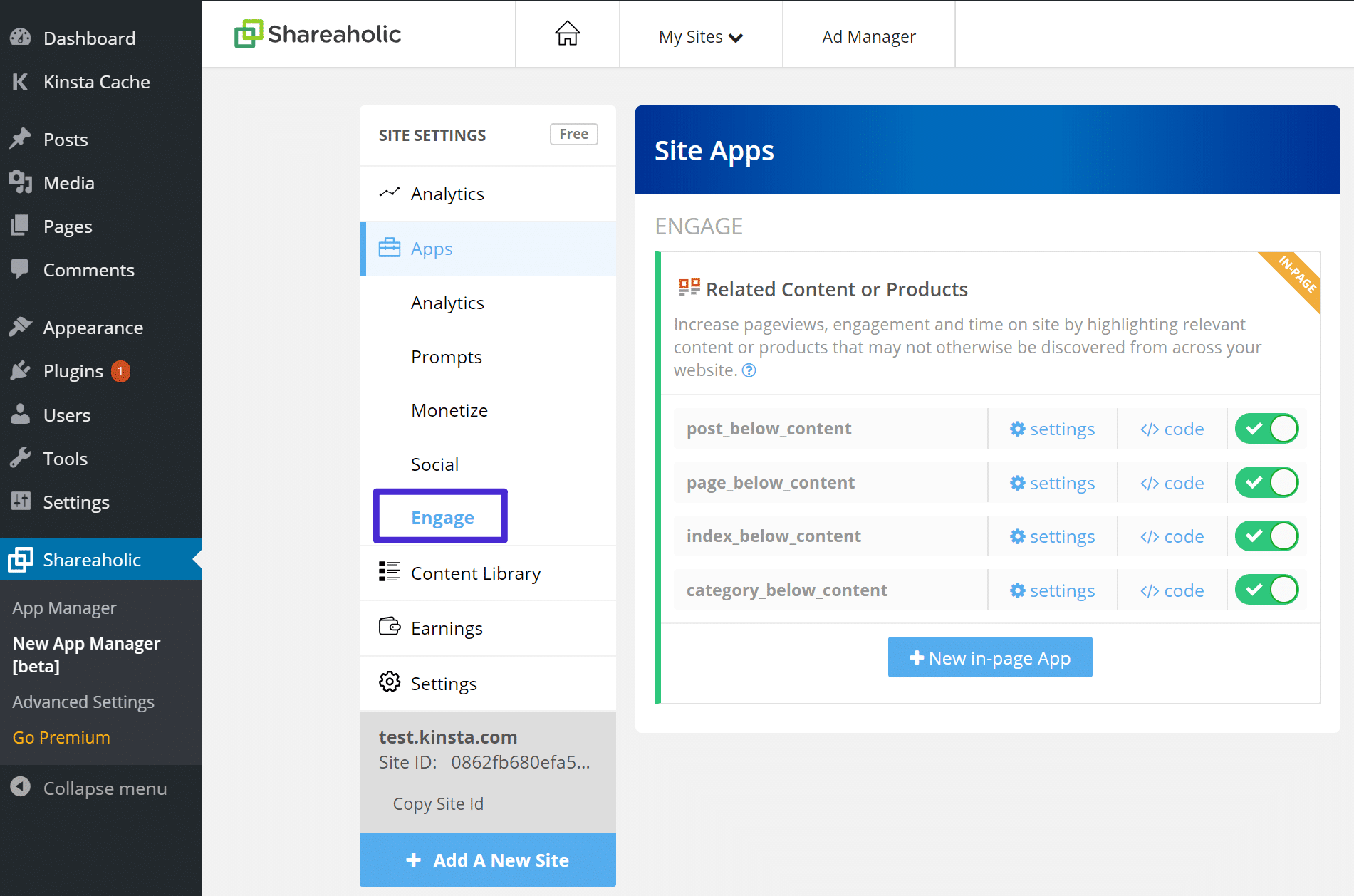The height and width of the screenshot is (896, 1354).
Task: Click Copy Site Id
Action: point(439,803)
